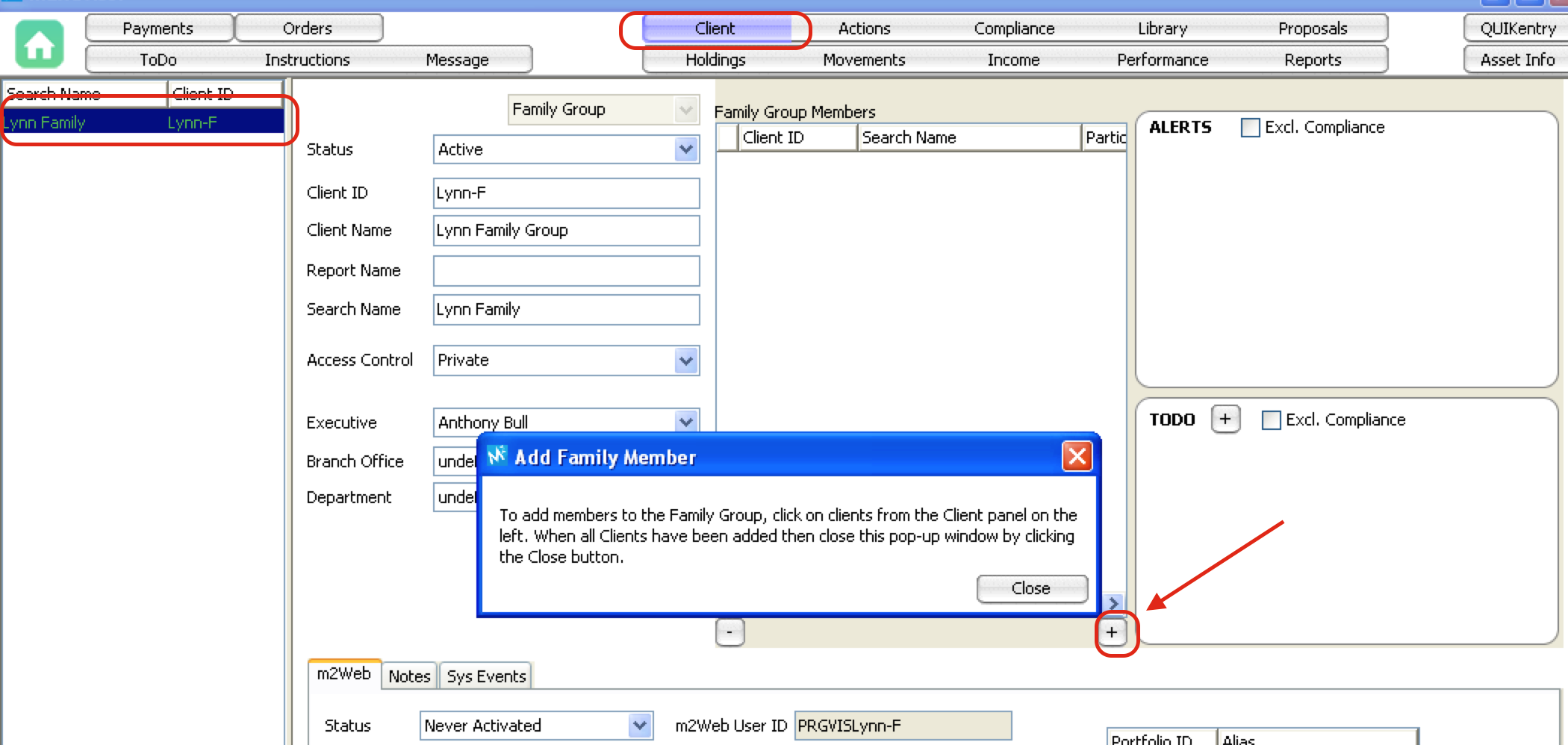The image size is (1568, 745).
Task: Click into the Report Name field
Action: click(x=566, y=271)
